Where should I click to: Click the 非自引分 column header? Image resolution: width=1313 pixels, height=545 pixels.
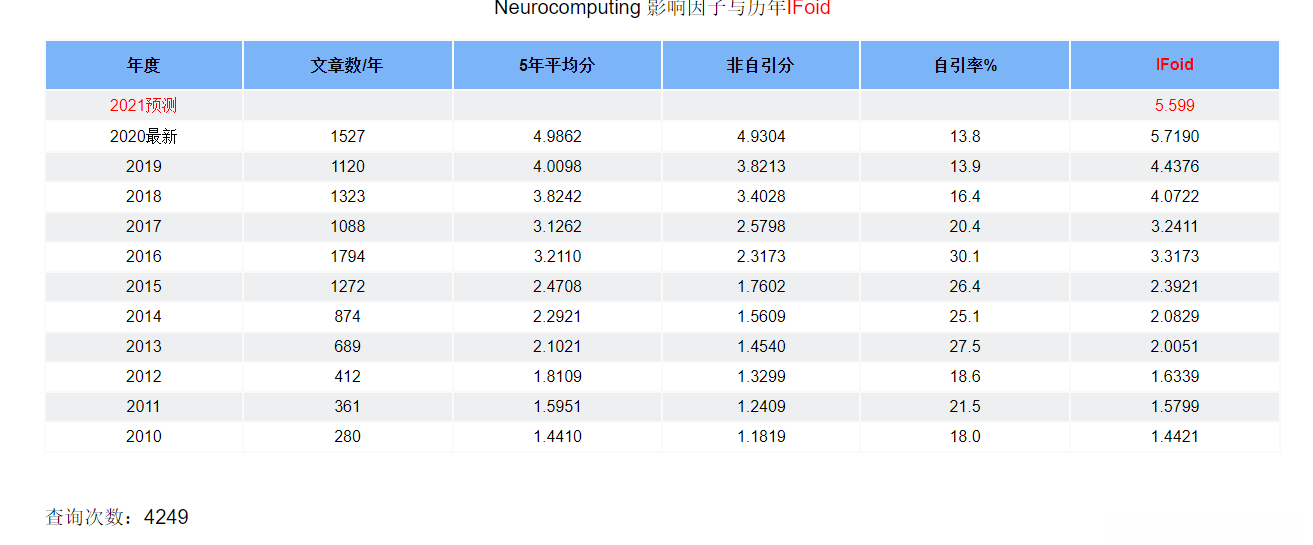point(760,65)
